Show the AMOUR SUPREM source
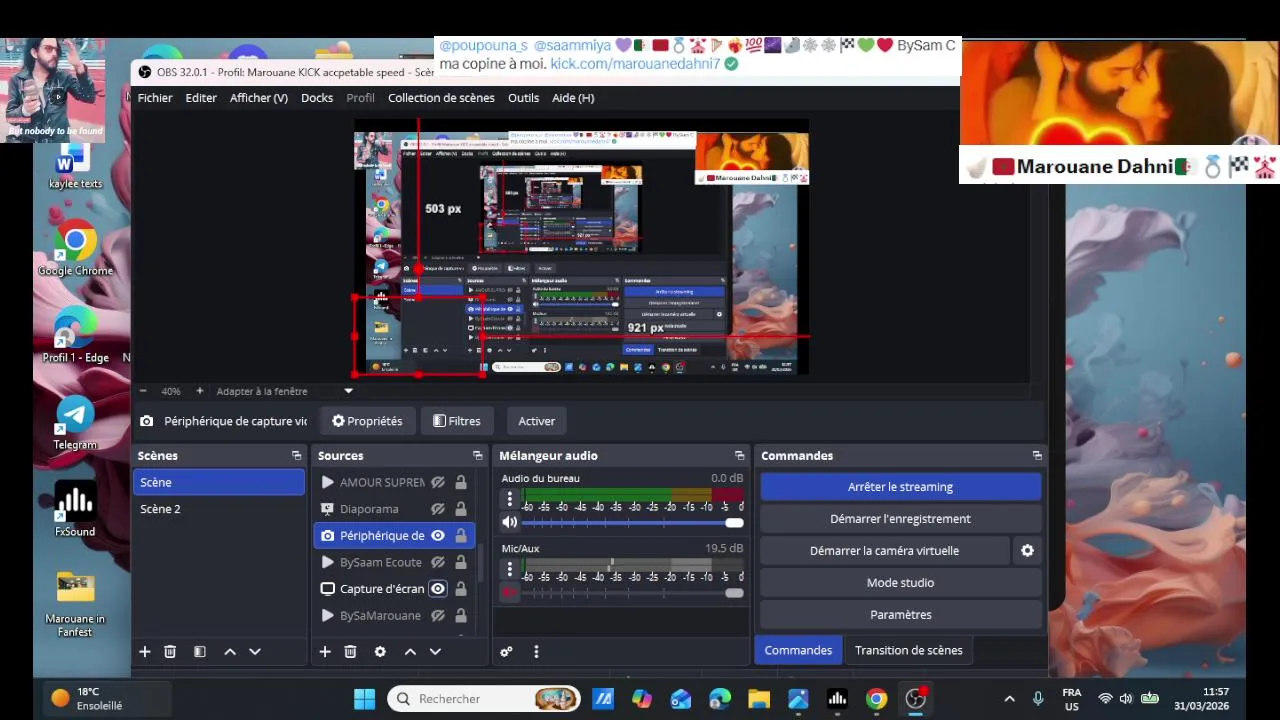1280x720 pixels. (x=438, y=482)
